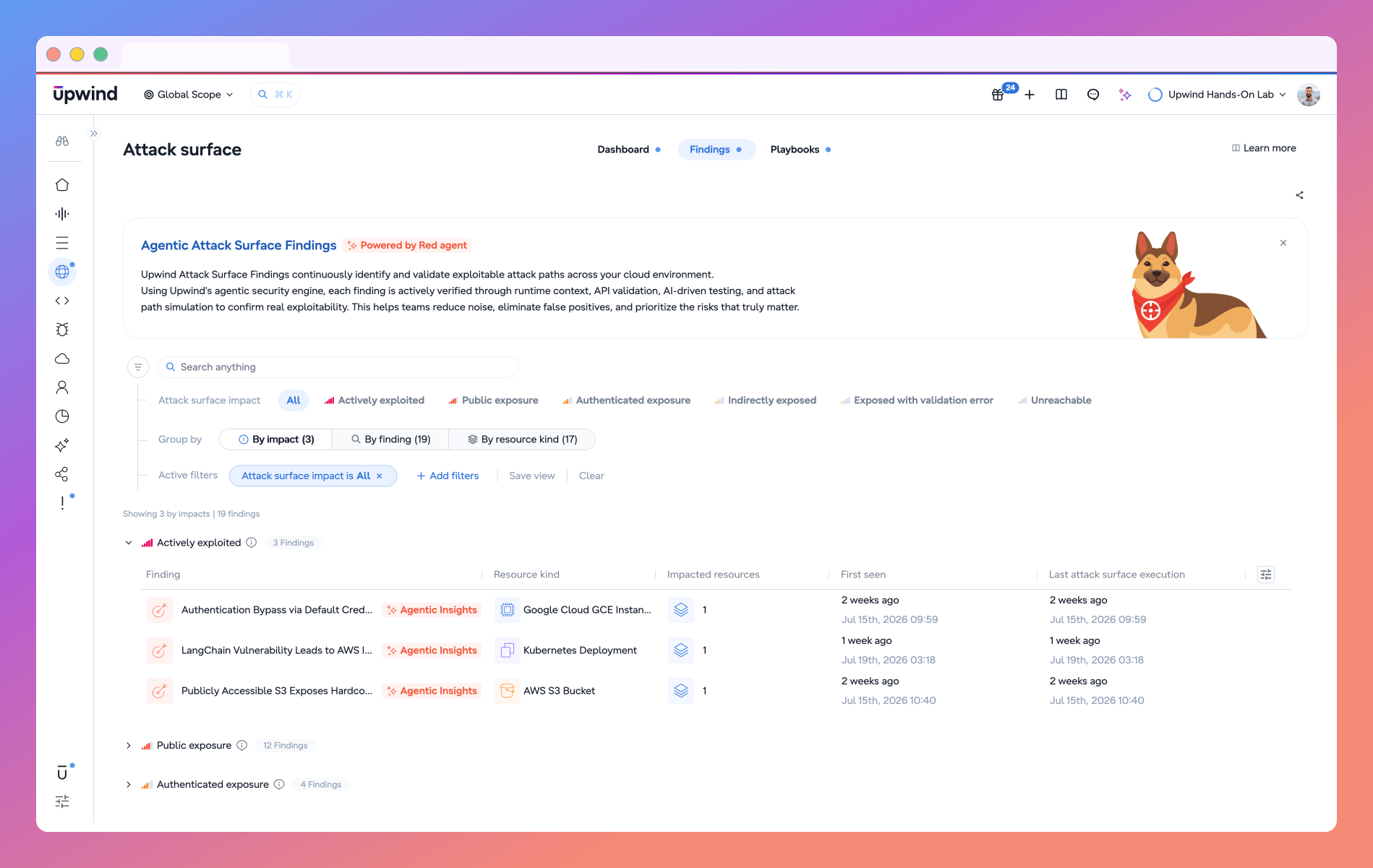Viewport: 1373px width, 868px height.
Task: Open the gift icon with 24 badge
Action: click(998, 95)
